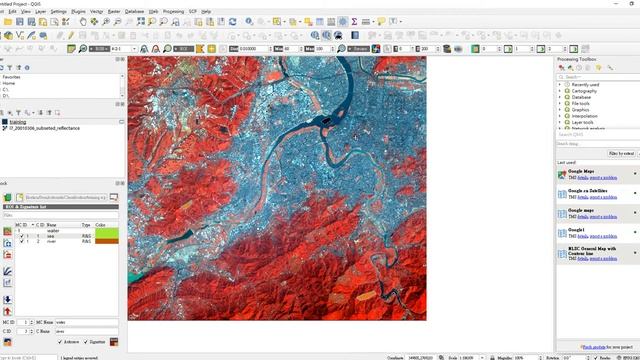Open RGB band combination dropdown in SCP toolbar

[134, 49]
